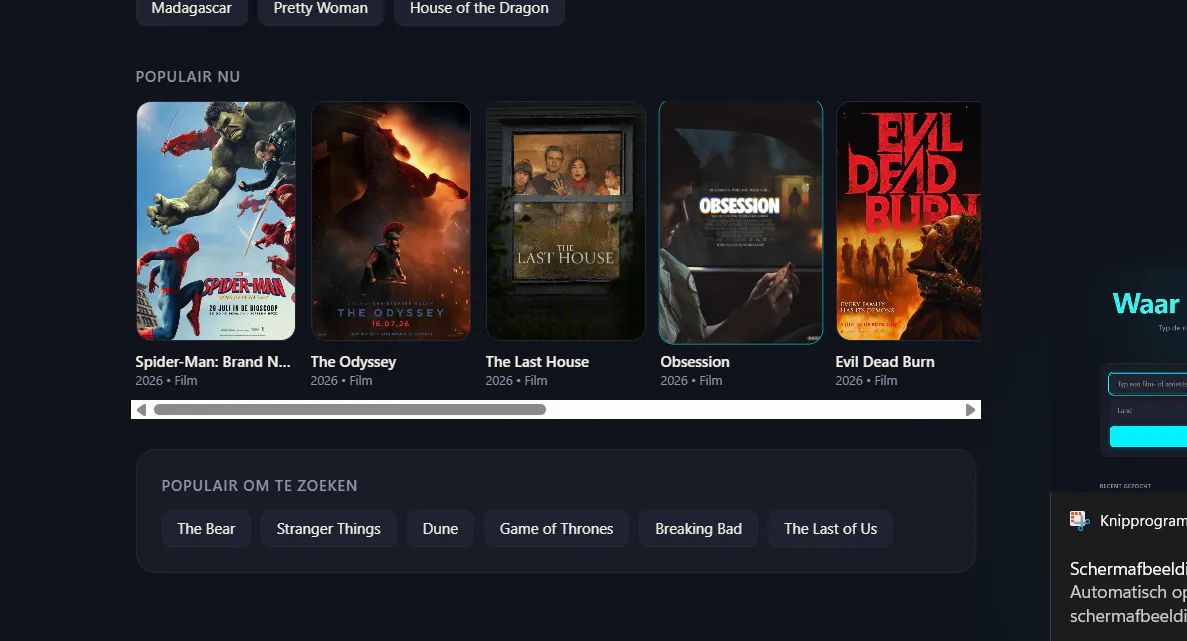Click the Knipprogramma notification title
This screenshot has height=641, width=1187.
1143,521
